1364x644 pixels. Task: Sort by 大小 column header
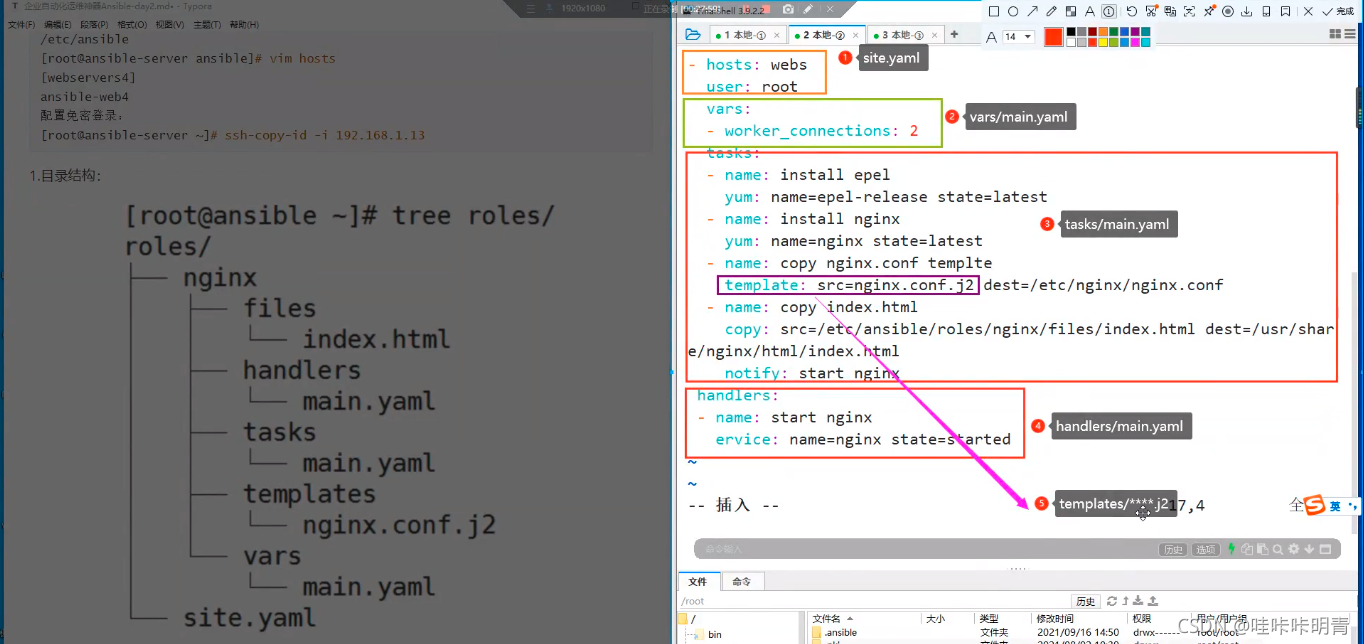[948, 619]
